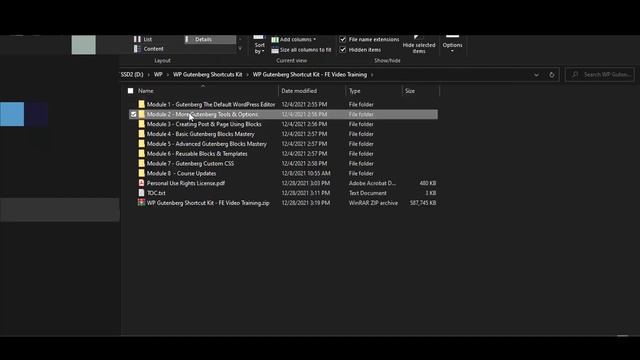Click the Module 8 folder icon
The height and width of the screenshot is (360, 640).
141,173
